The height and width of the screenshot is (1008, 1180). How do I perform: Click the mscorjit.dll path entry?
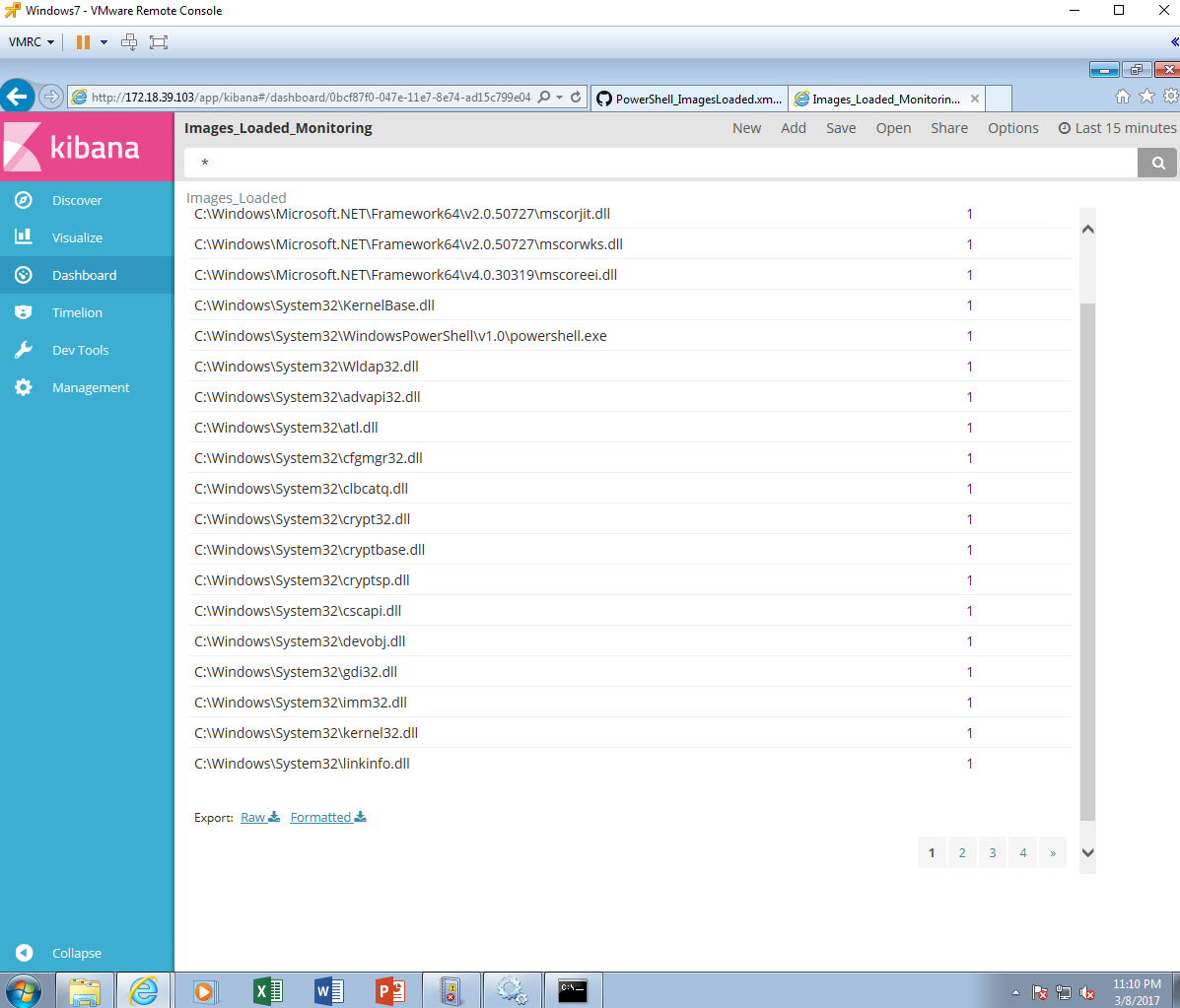click(402, 214)
